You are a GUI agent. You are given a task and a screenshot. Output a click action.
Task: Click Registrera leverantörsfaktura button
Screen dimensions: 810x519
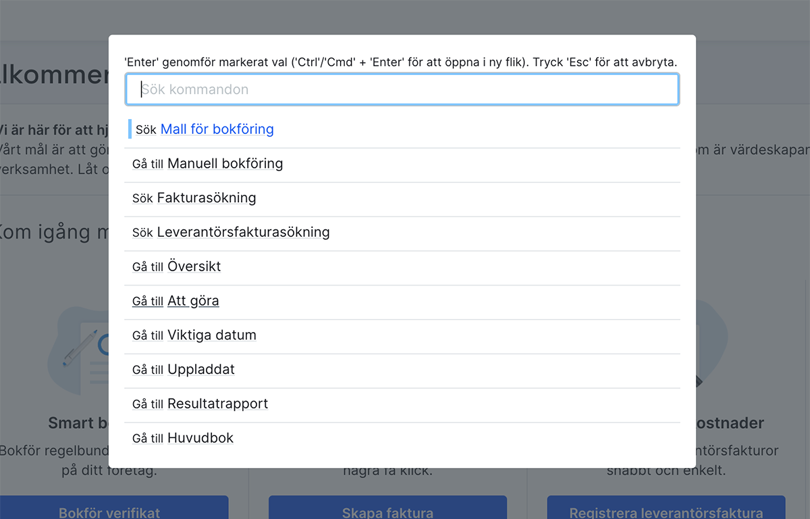666,510
